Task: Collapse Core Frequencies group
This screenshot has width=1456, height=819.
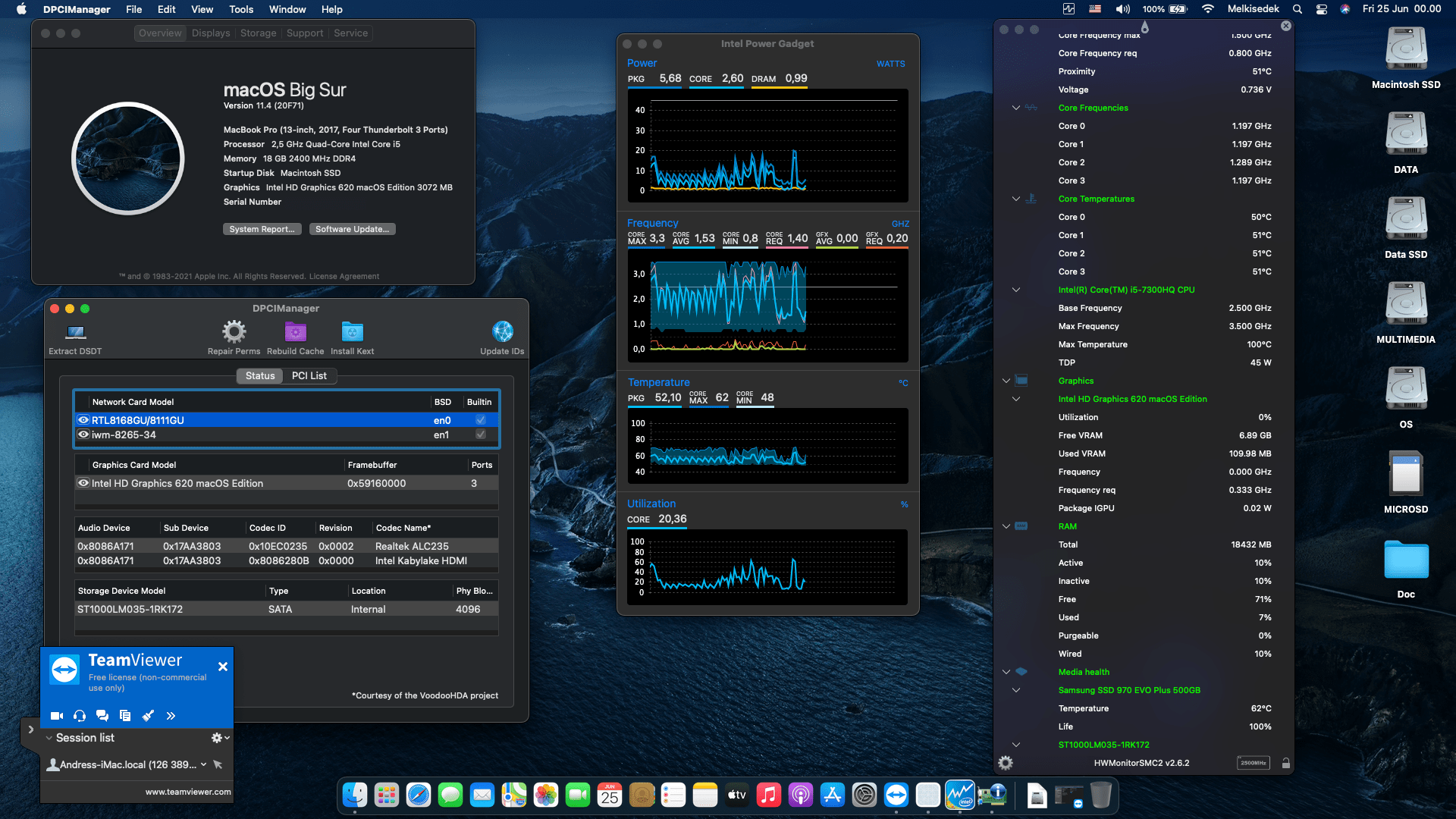Action: click(1016, 108)
